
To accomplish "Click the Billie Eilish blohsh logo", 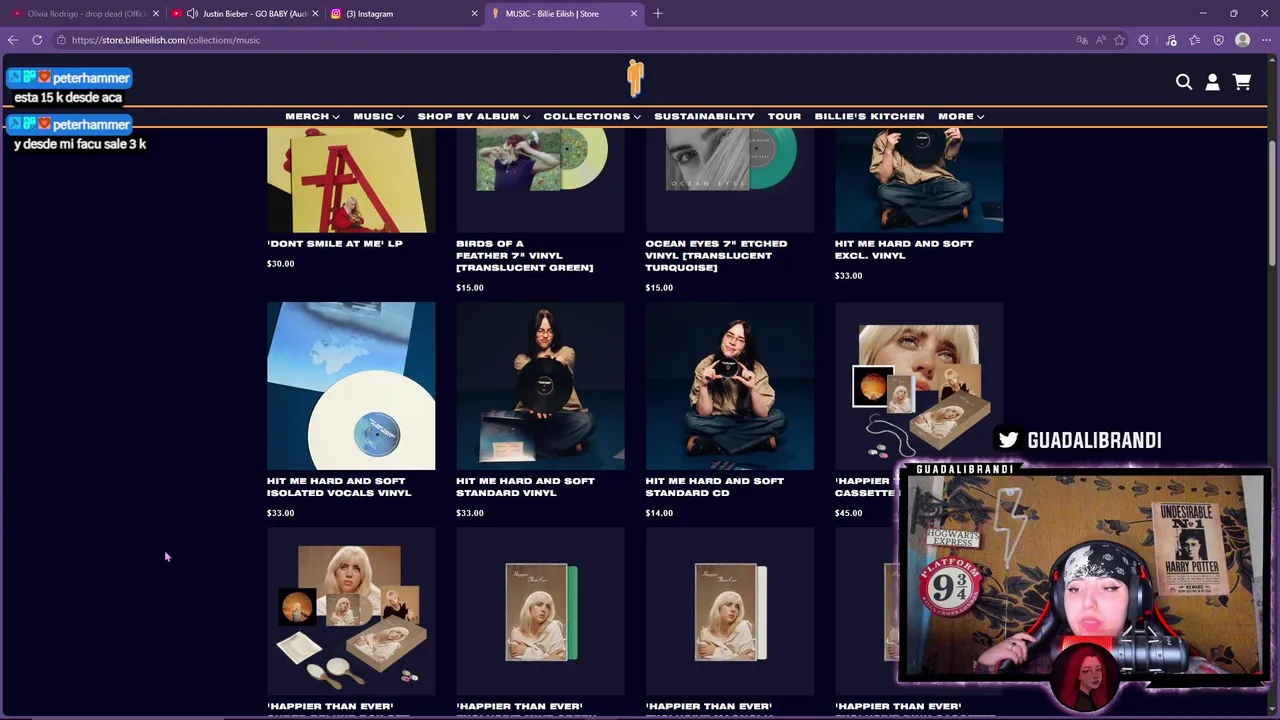I will point(635,78).
